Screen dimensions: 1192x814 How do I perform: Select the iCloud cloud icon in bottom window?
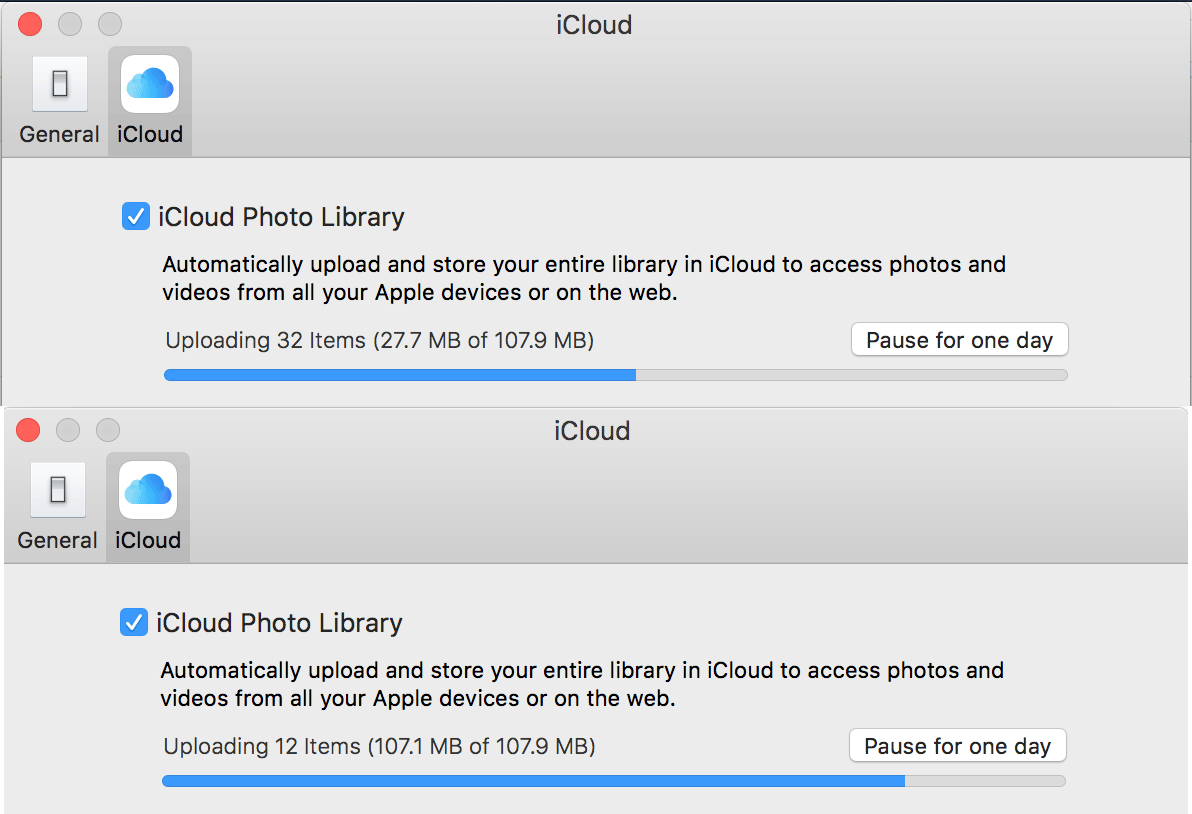click(x=148, y=490)
